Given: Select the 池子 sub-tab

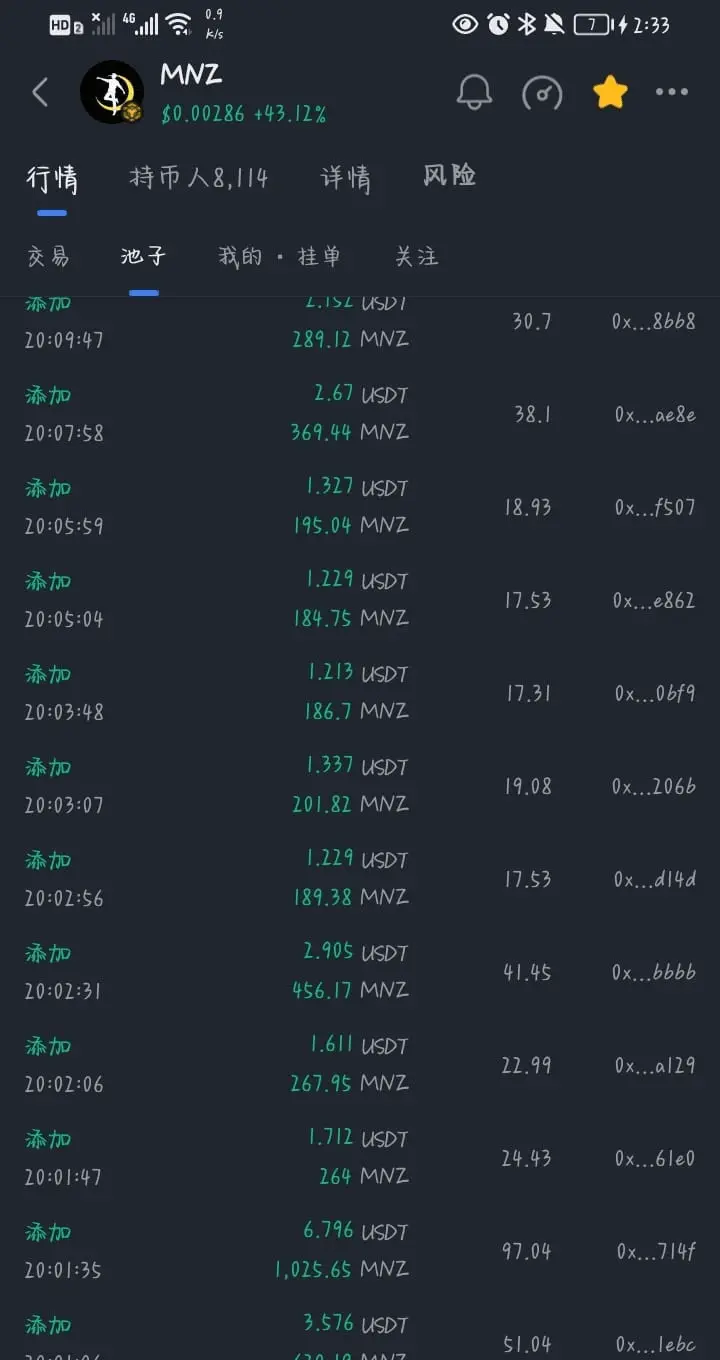Looking at the screenshot, I should click(x=143, y=256).
